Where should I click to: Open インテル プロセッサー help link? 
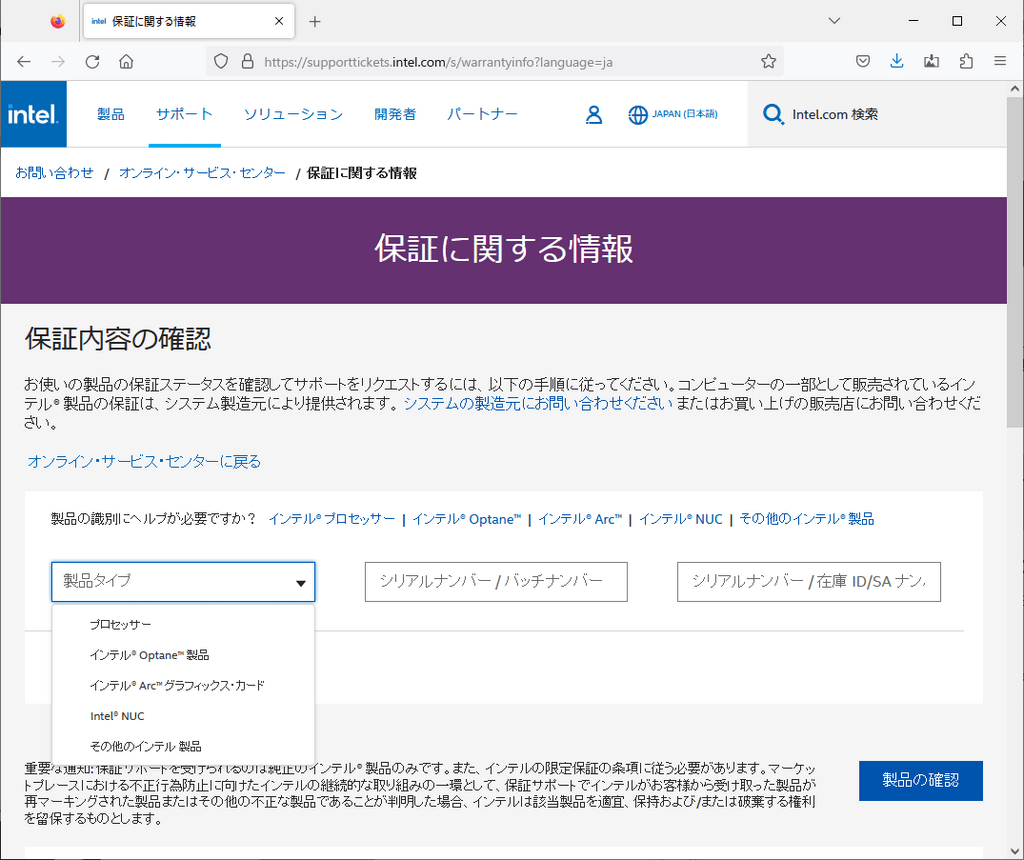click(x=332, y=519)
